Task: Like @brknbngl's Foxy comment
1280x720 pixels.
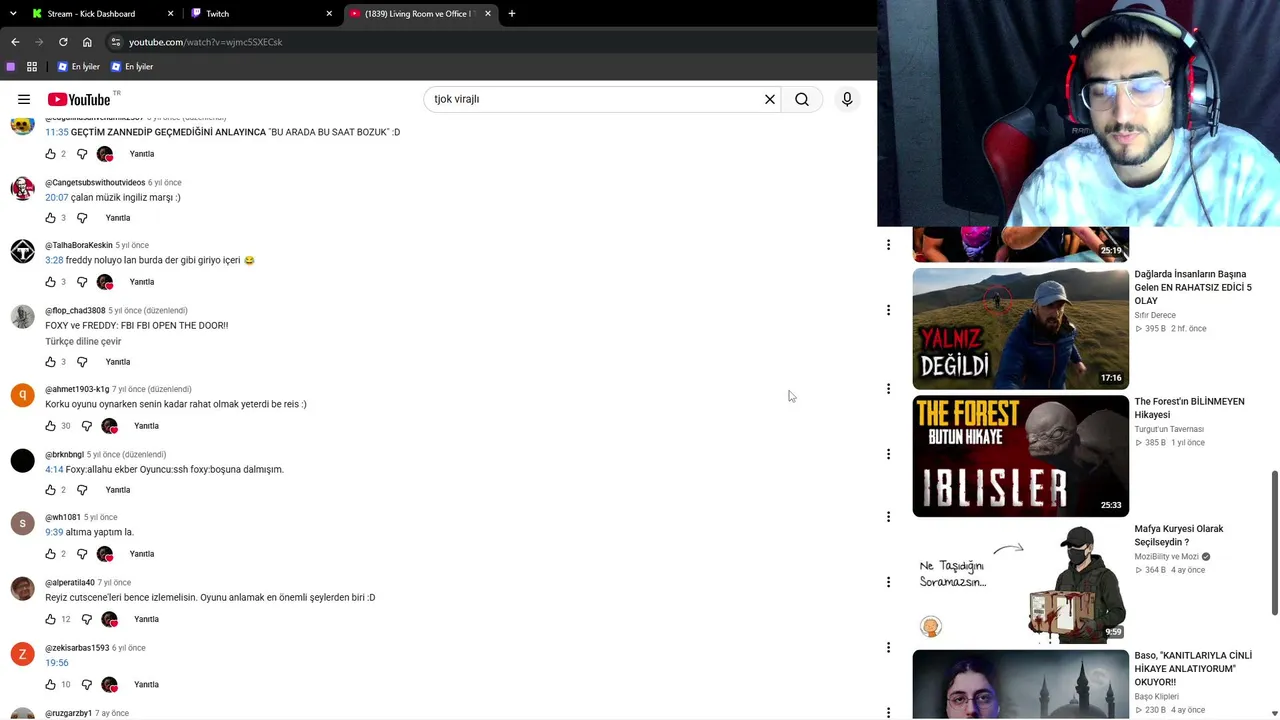Action: pos(50,490)
